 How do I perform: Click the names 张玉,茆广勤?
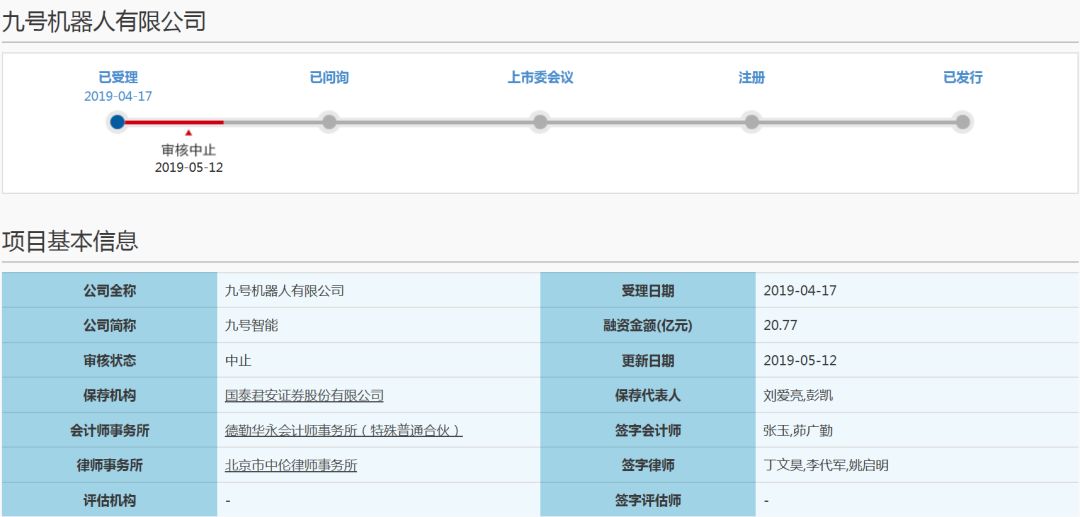798,431
